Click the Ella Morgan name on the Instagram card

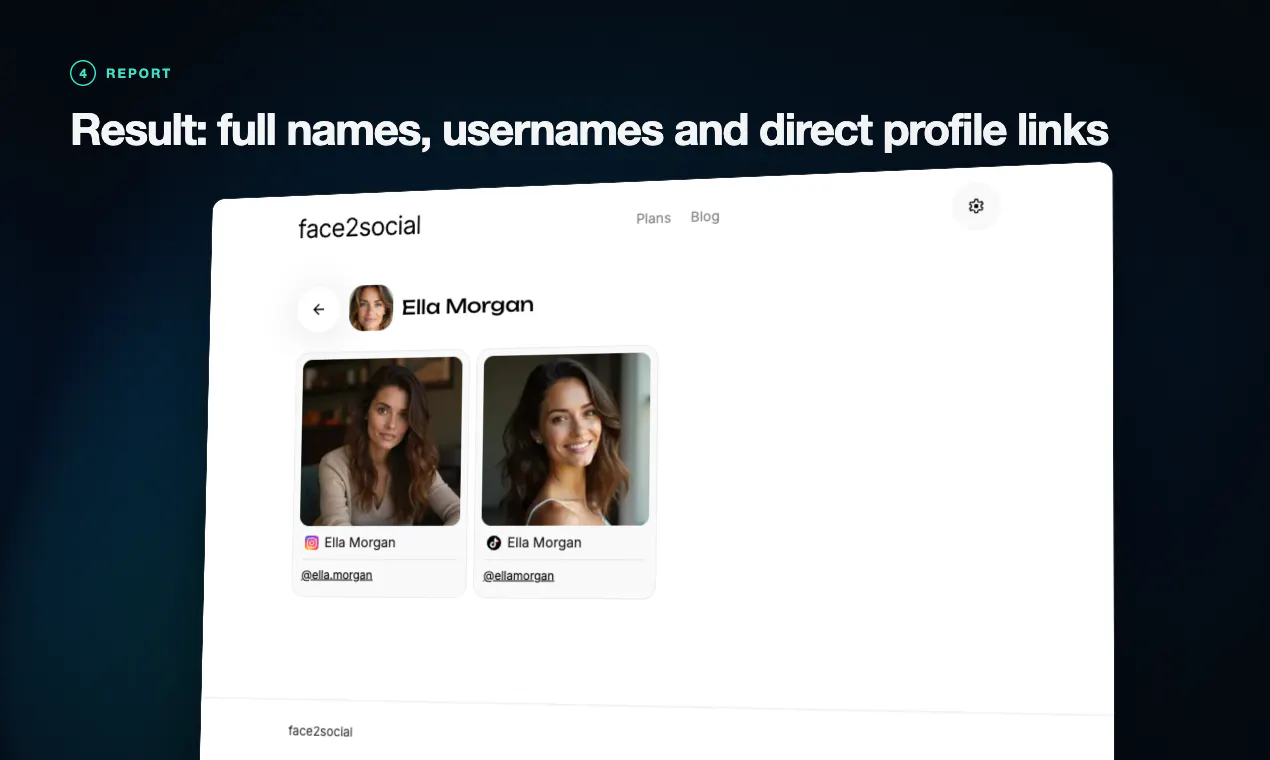point(360,543)
